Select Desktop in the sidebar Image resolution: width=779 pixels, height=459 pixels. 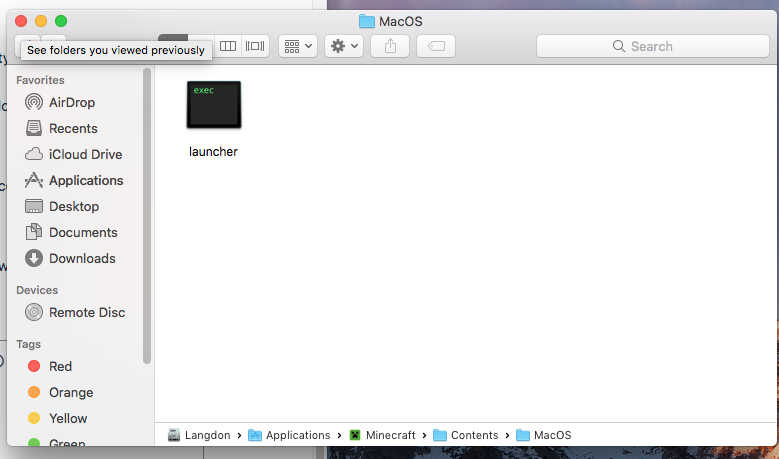click(x=62, y=206)
